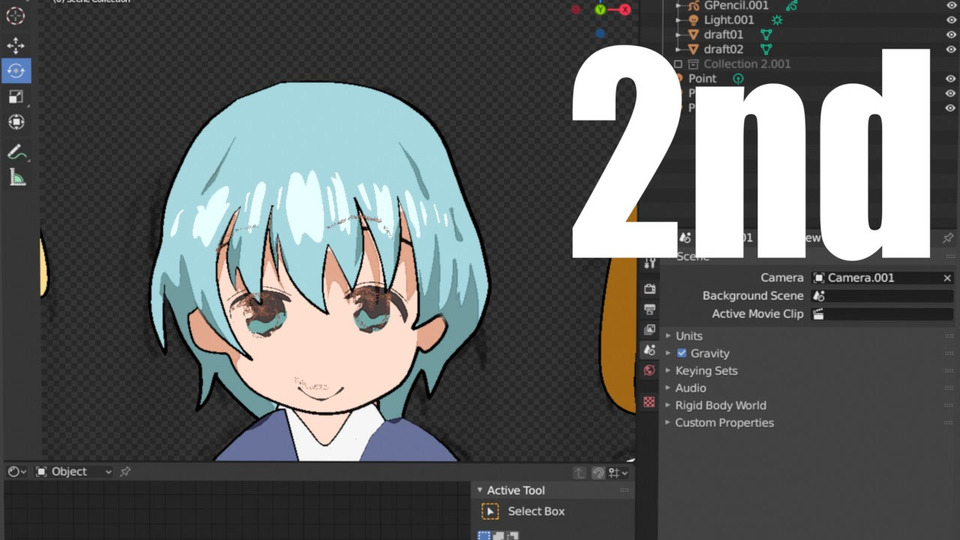Image resolution: width=960 pixels, height=540 pixels.
Task: Disable the Gravity checkbox
Action: click(x=681, y=353)
